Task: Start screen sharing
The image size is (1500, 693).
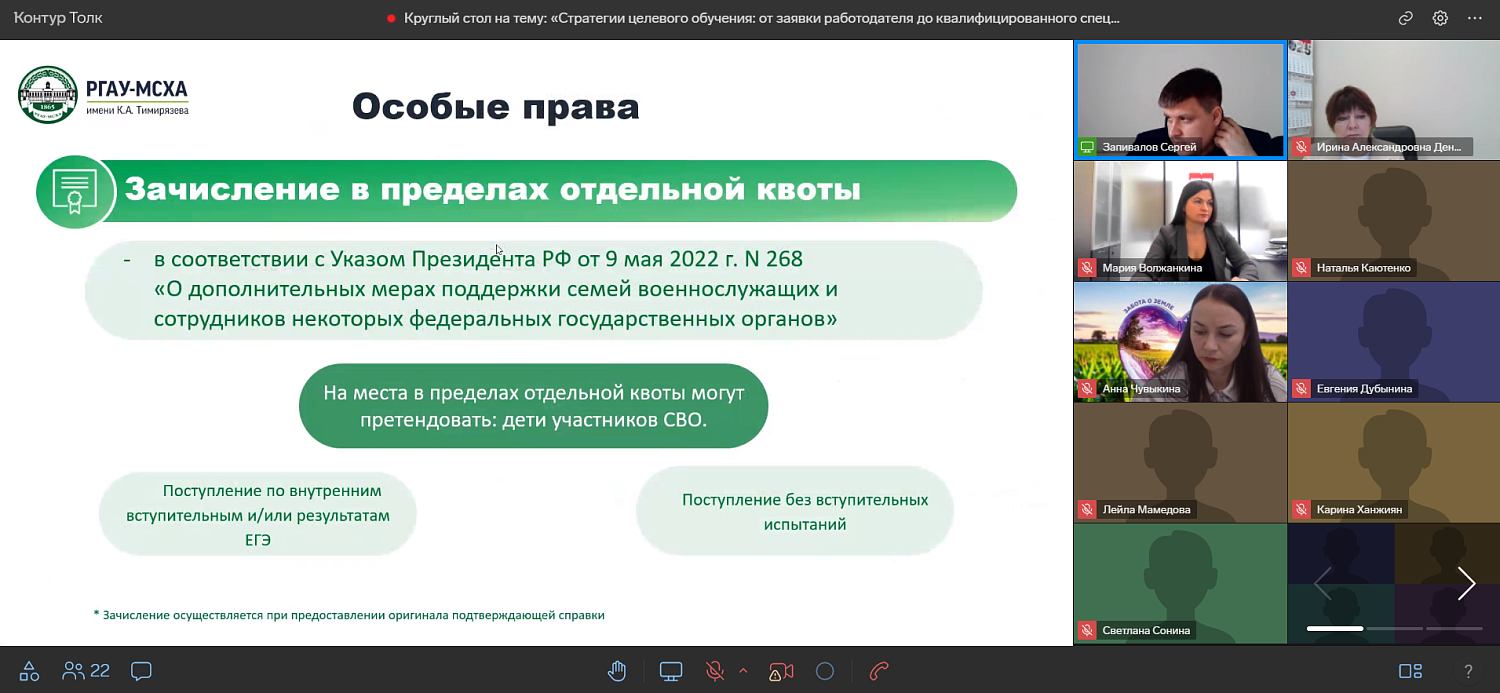Action: coord(670,671)
